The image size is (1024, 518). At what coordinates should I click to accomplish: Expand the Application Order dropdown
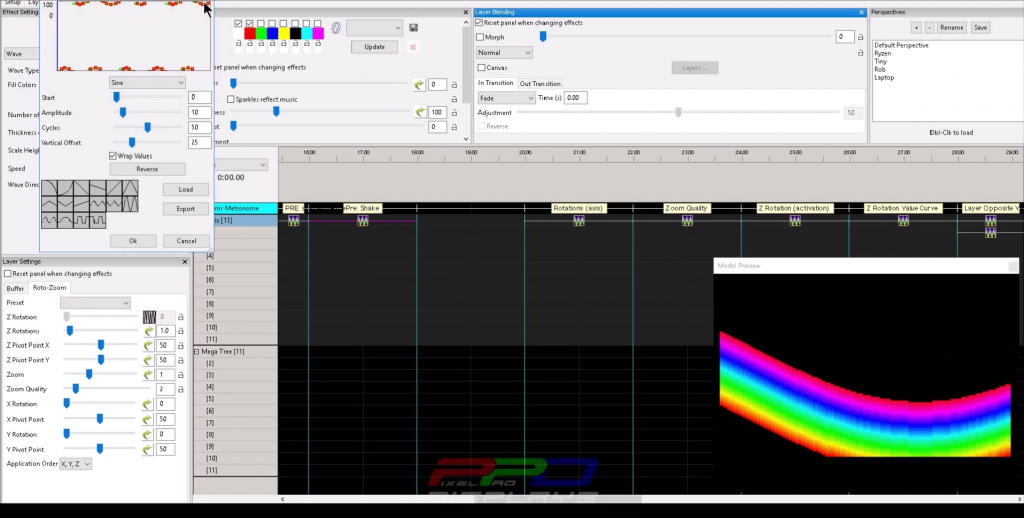[76, 464]
